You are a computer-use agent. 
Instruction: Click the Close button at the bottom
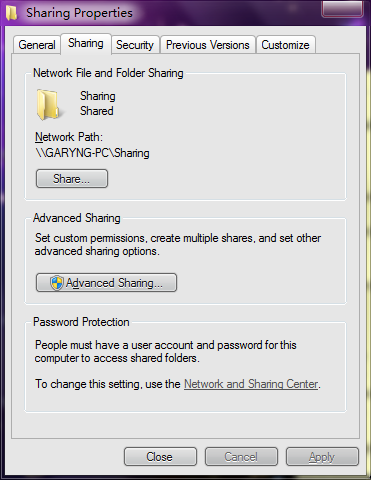pos(160,457)
